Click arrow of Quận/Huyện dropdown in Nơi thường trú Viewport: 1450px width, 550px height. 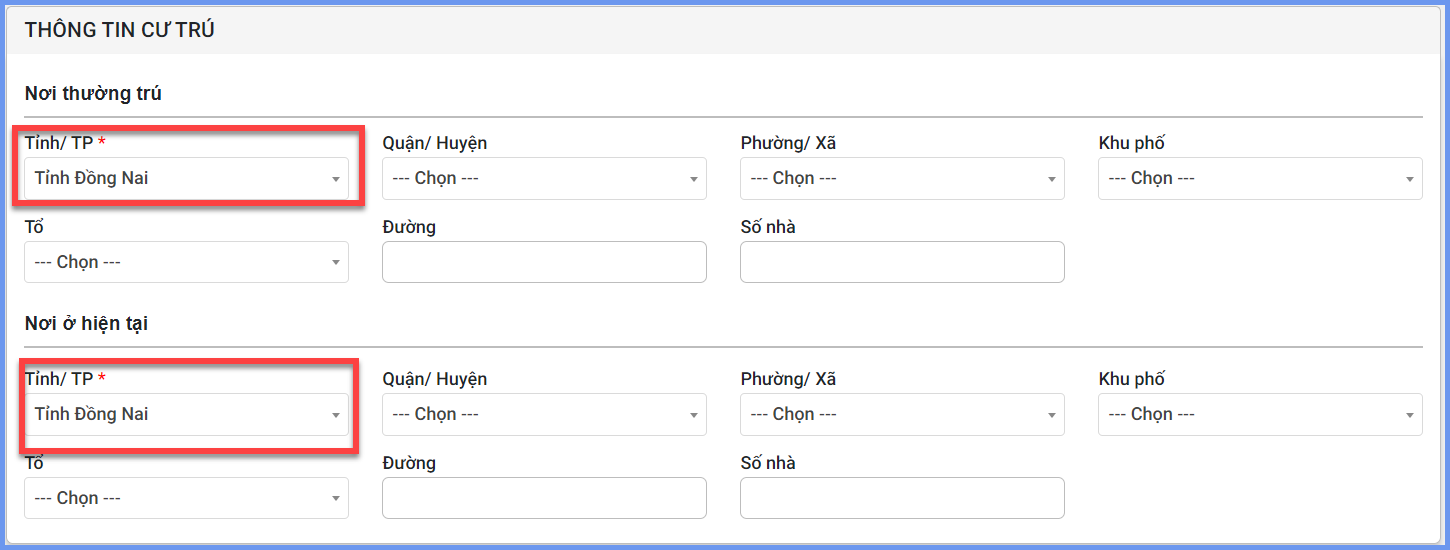point(693,180)
